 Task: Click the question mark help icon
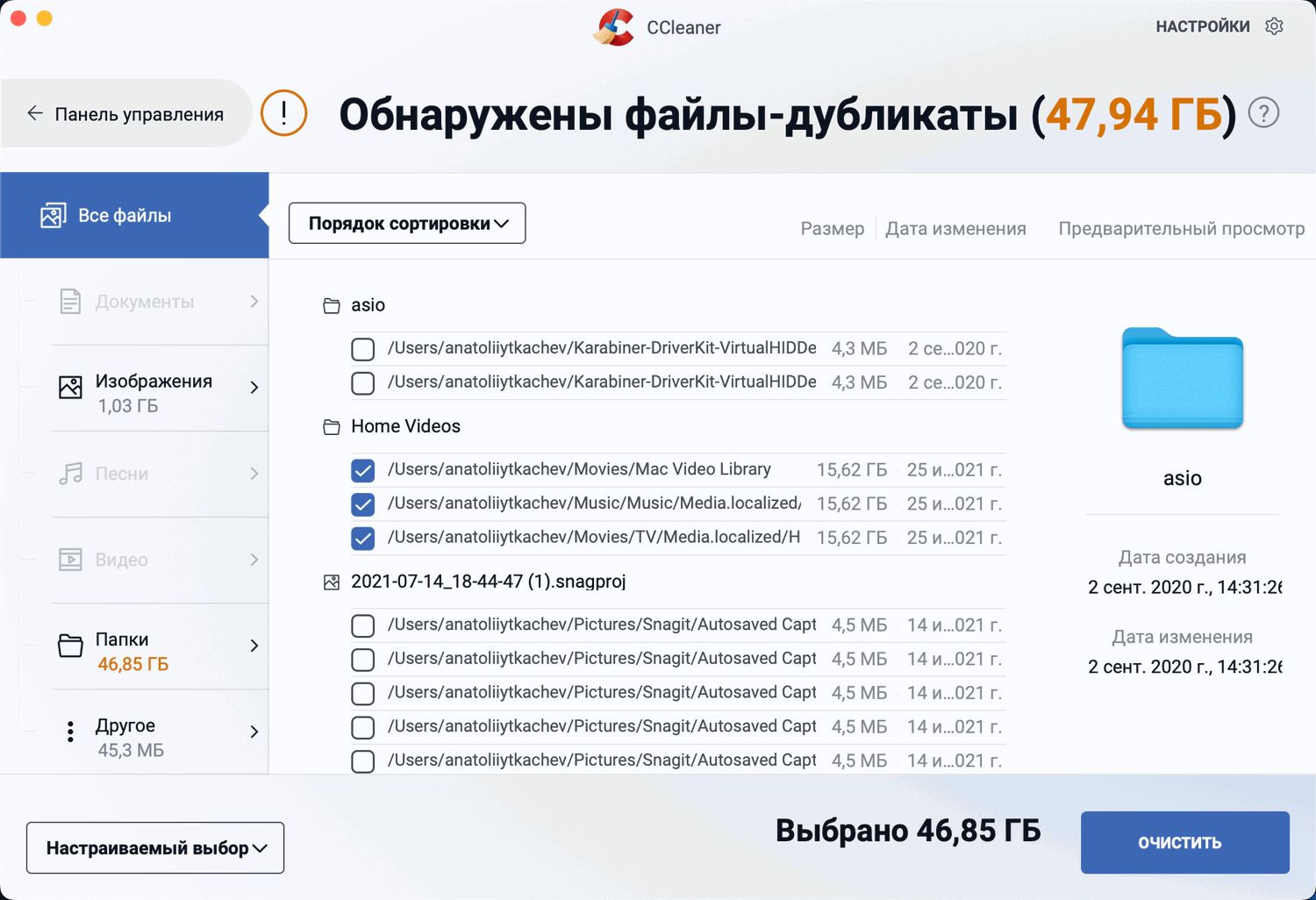coord(1263,113)
